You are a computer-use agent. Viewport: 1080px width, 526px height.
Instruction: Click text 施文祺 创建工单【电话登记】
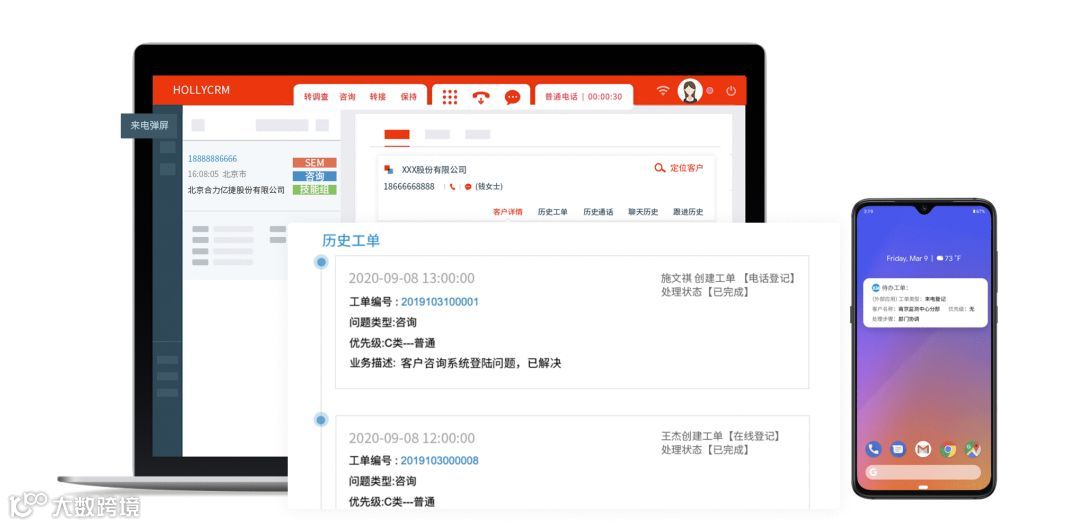pos(728,278)
